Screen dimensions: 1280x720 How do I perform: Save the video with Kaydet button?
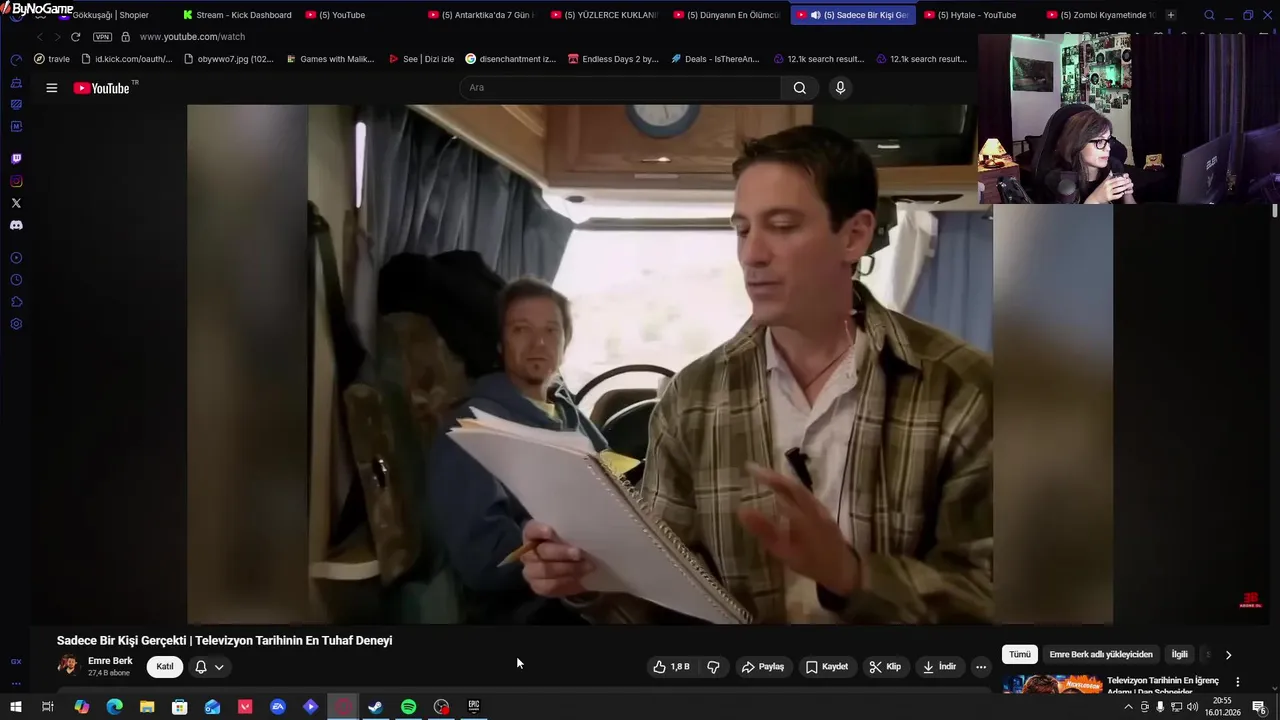[826, 667]
